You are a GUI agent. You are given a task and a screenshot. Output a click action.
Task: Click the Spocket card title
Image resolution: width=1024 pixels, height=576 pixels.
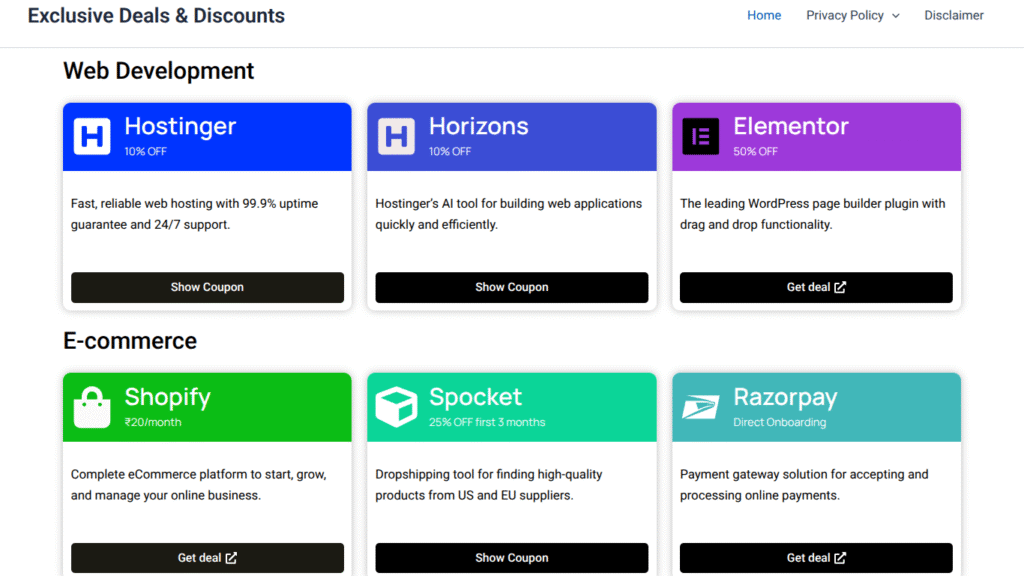pyautogui.click(x=475, y=398)
